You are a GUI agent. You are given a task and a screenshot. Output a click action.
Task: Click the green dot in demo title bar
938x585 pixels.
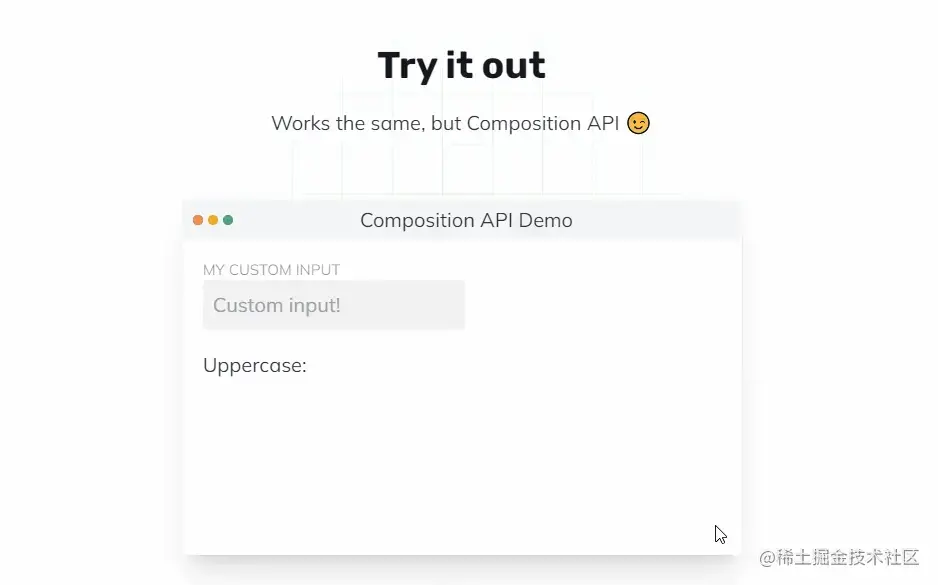coord(228,220)
